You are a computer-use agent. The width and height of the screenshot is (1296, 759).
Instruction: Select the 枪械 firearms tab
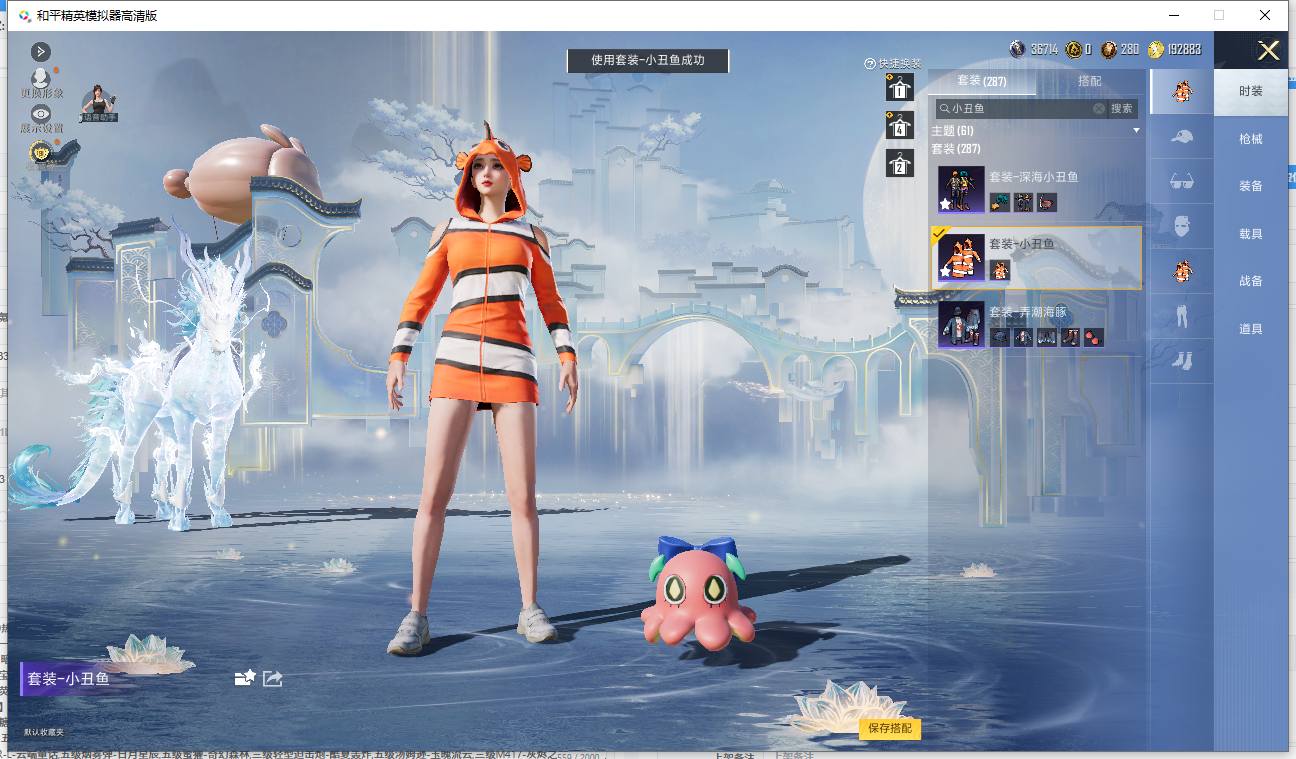click(x=1251, y=139)
